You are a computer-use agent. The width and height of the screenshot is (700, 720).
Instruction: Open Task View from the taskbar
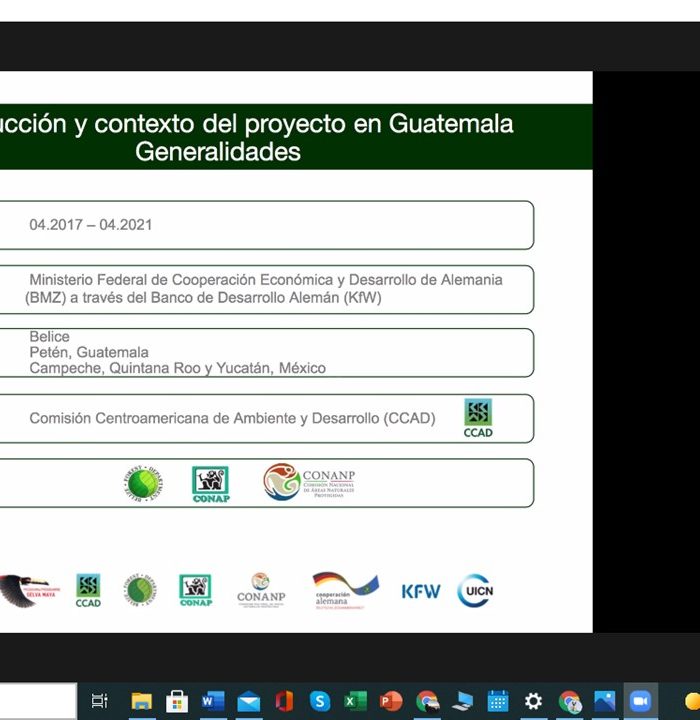(x=100, y=701)
